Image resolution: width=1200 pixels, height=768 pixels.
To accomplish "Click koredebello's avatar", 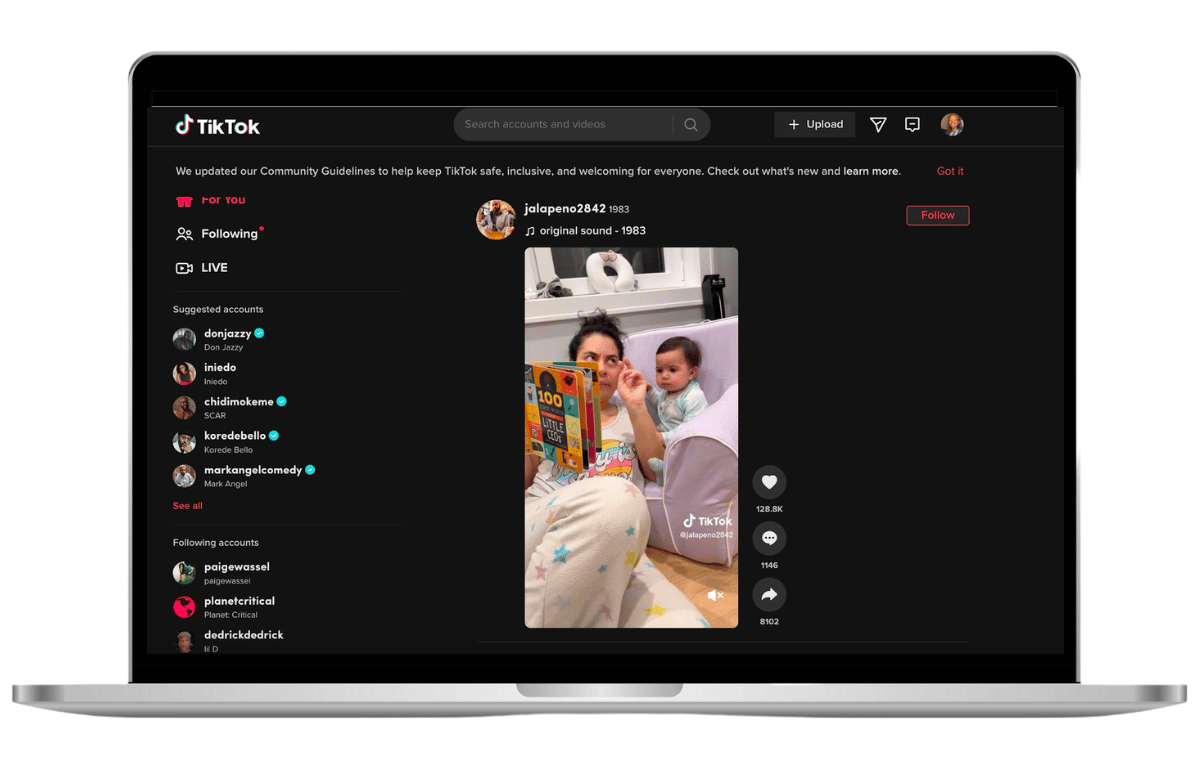I will 184,441.
